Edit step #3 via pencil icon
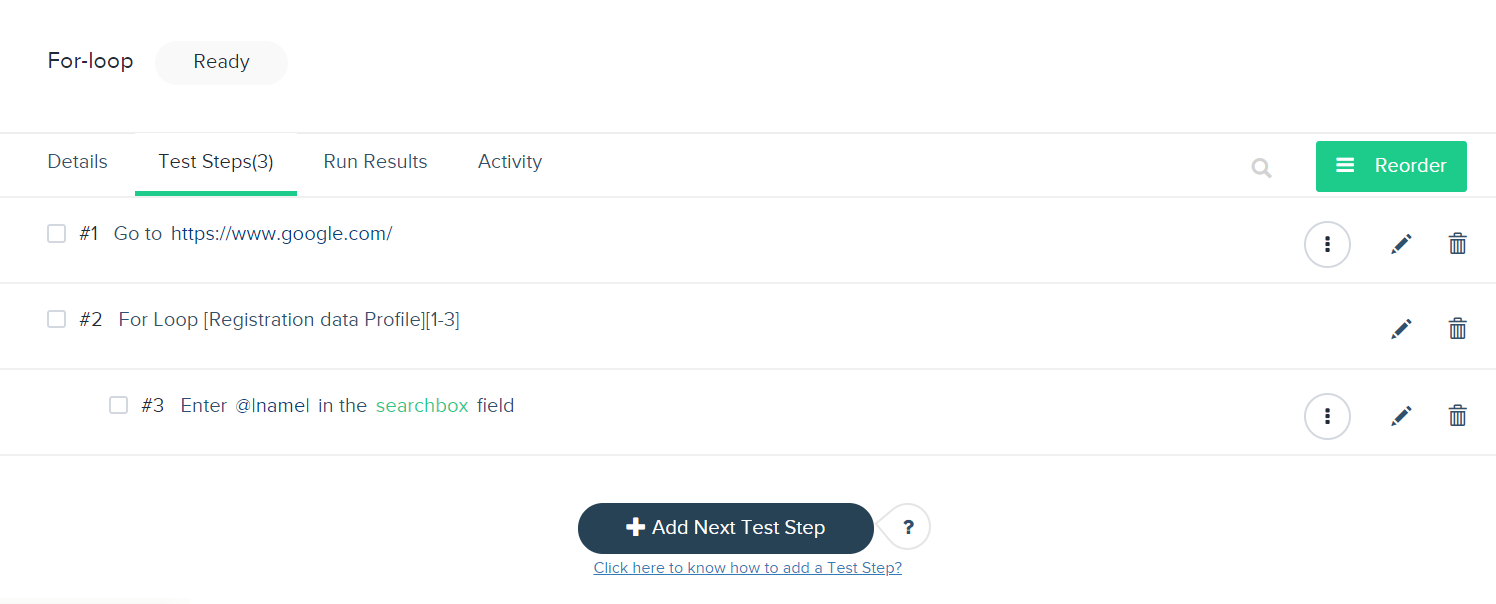The image size is (1496, 604). (x=1401, y=415)
